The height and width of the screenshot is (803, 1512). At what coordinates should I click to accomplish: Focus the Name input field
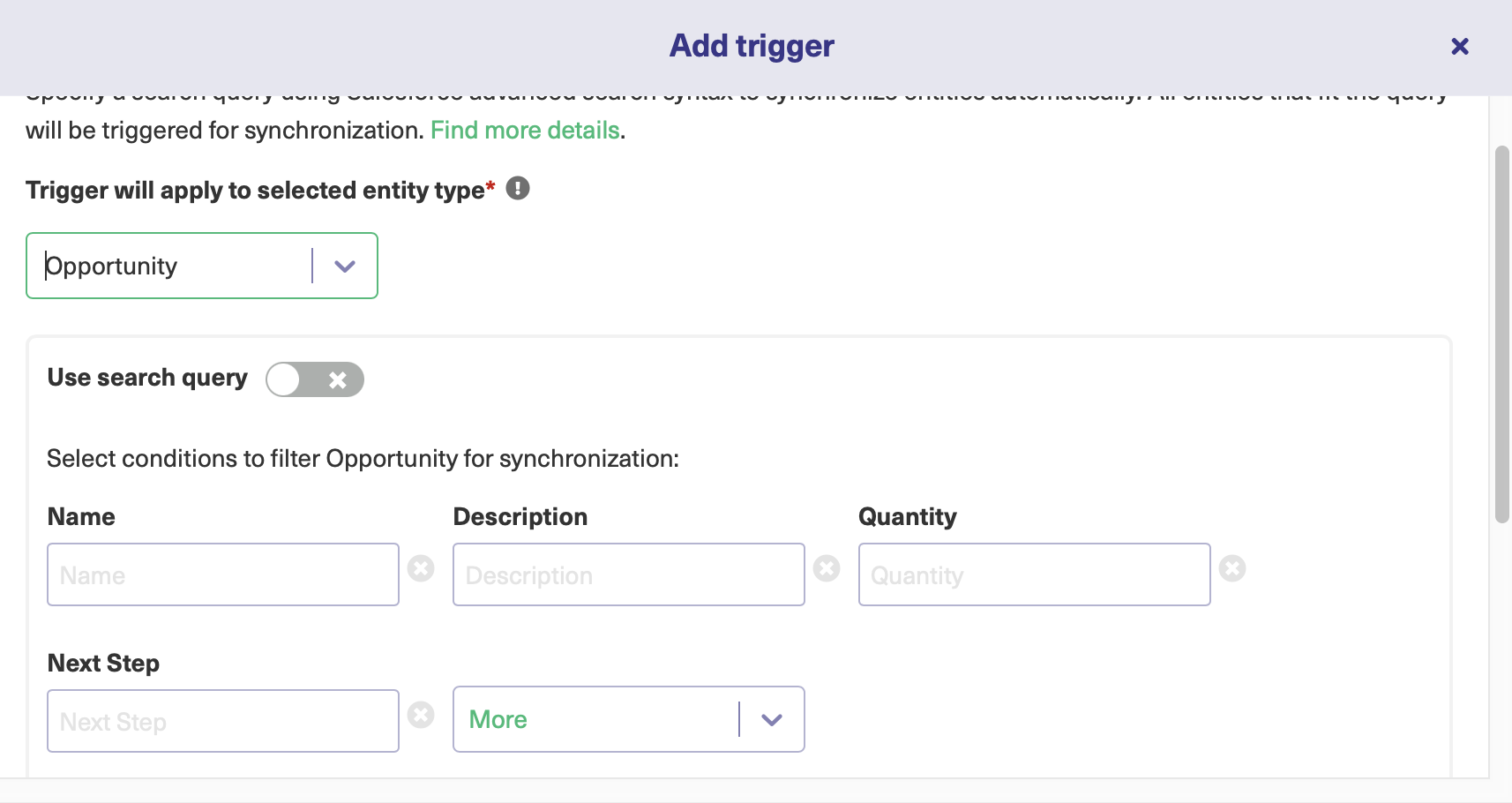[x=223, y=574]
